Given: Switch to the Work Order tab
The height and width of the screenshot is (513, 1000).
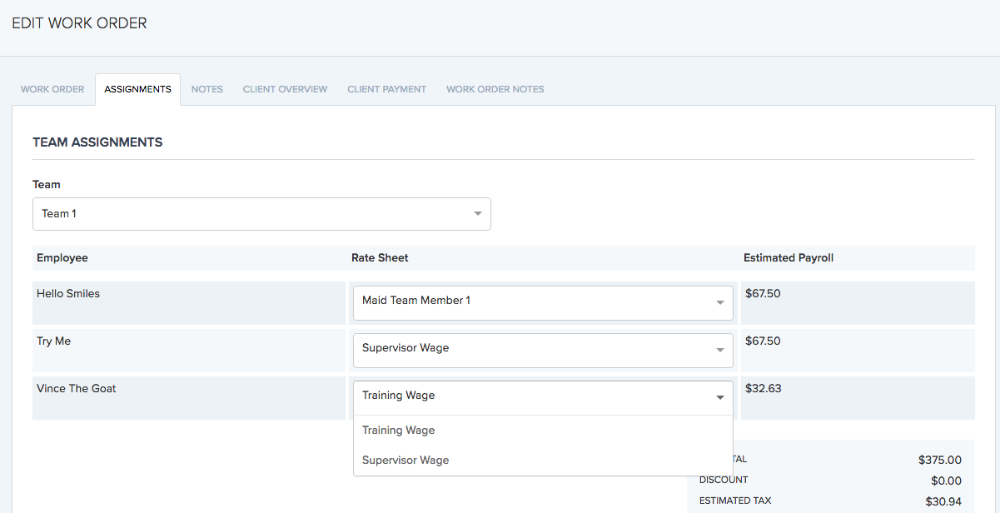Looking at the screenshot, I should pyautogui.click(x=52, y=89).
